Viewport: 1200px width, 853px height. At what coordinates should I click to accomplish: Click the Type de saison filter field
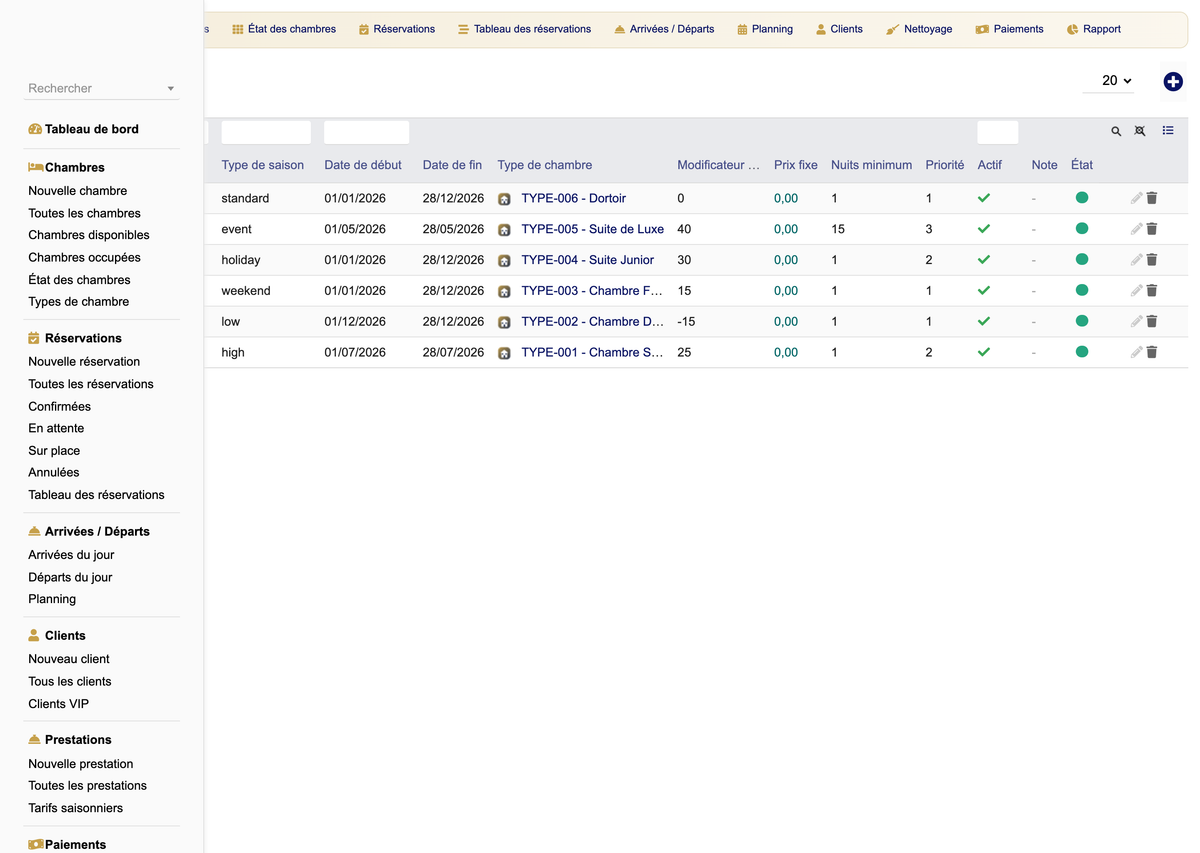click(266, 132)
